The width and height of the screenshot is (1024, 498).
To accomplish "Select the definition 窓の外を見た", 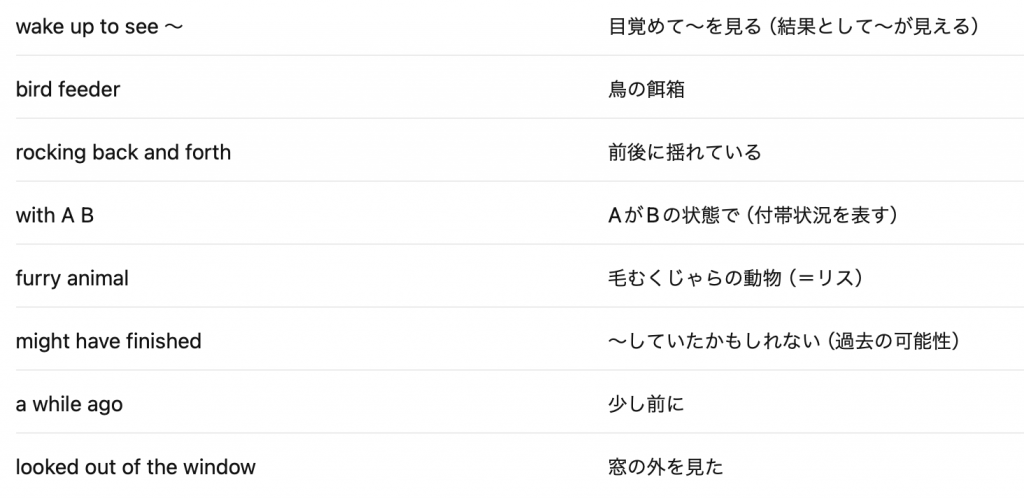I will pos(665,467).
